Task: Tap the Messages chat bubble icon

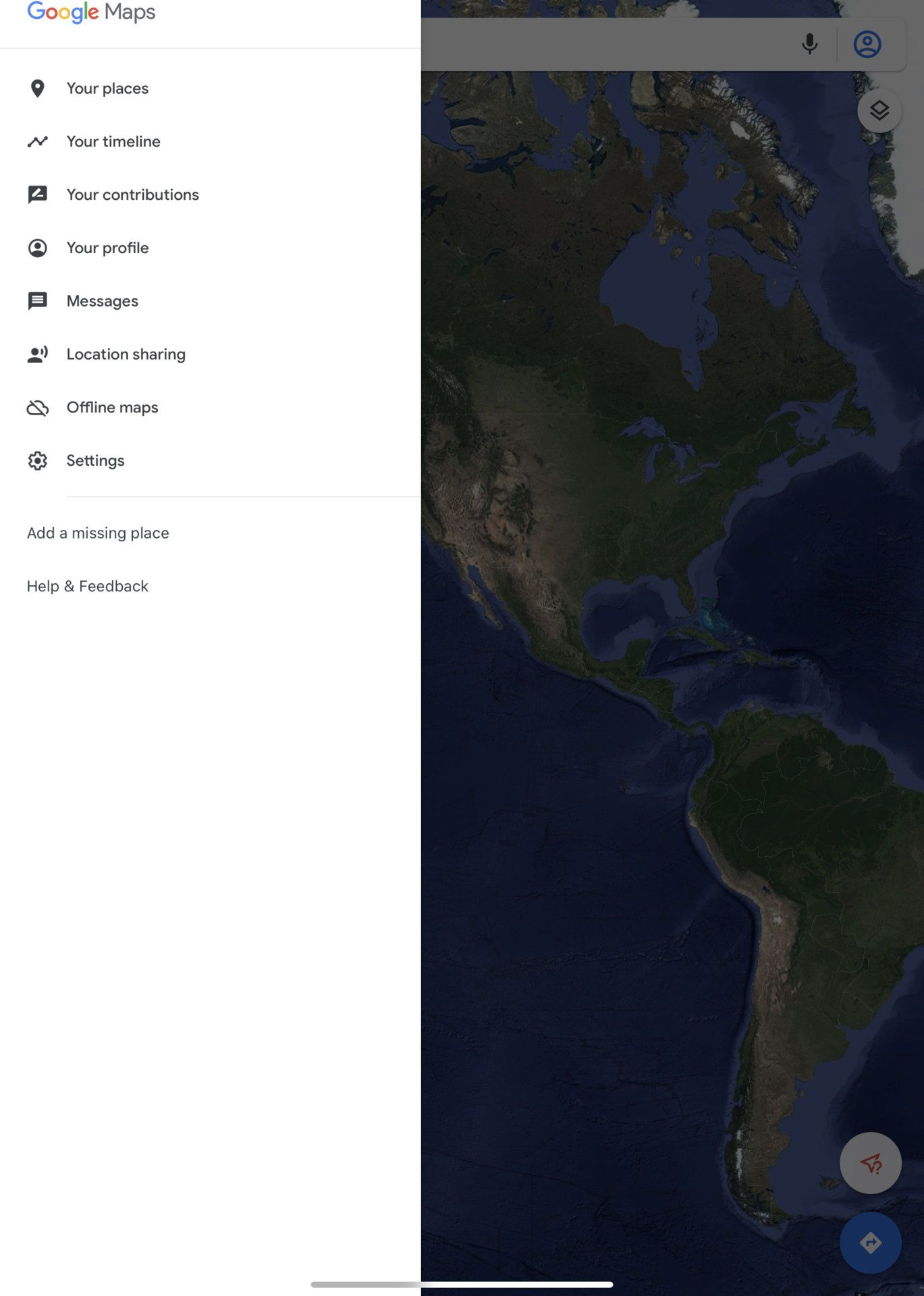Action: [x=38, y=301]
